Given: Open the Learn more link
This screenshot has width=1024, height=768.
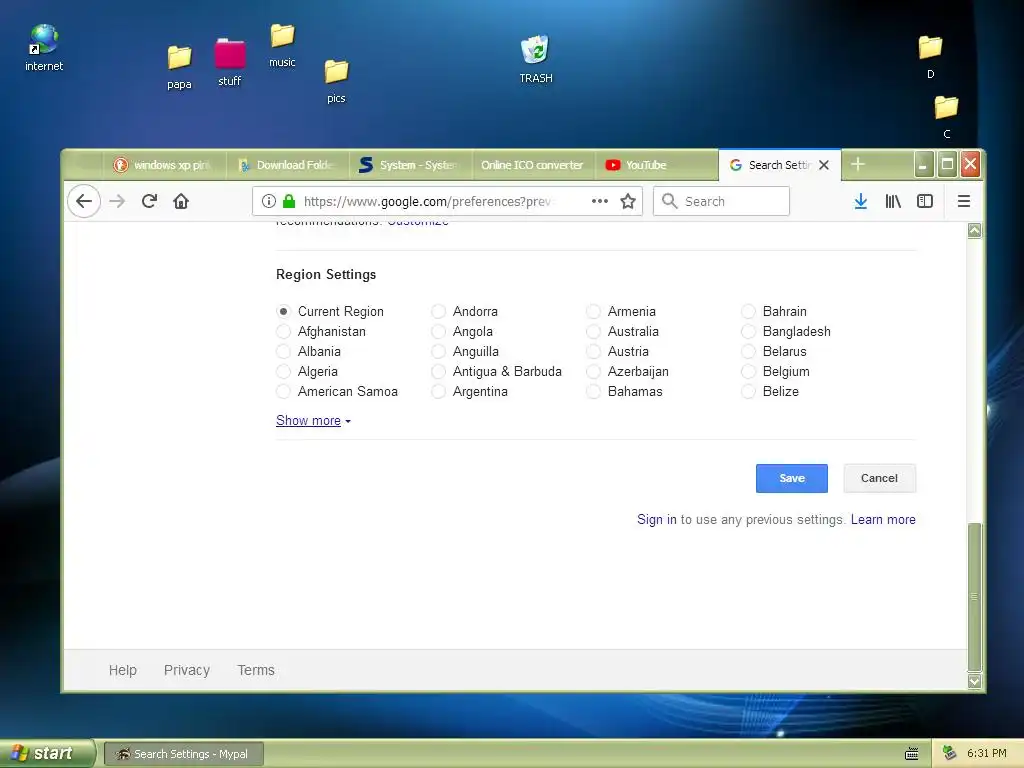Looking at the screenshot, I should pyautogui.click(x=883, y=519).
